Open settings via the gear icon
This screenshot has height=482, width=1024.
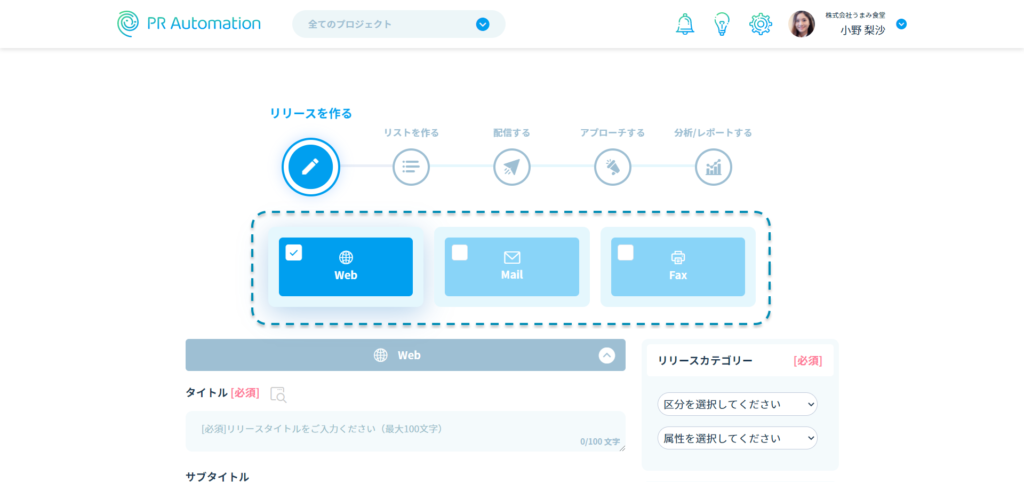pos(760,24)
